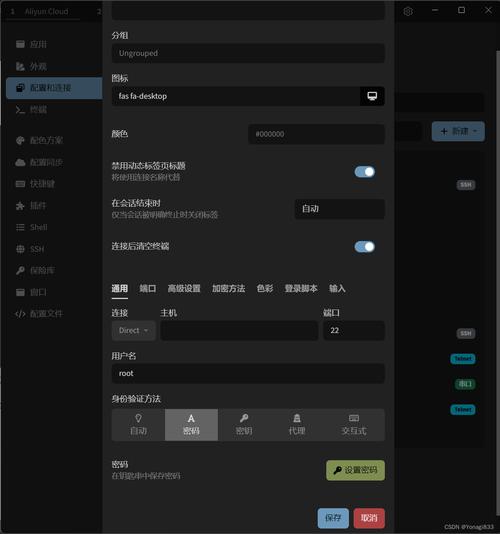Viewport: 500px width, 534px height.
Task: Click 取消 to cancel editing
Action: pyautogui.click(x=369, y=518)
